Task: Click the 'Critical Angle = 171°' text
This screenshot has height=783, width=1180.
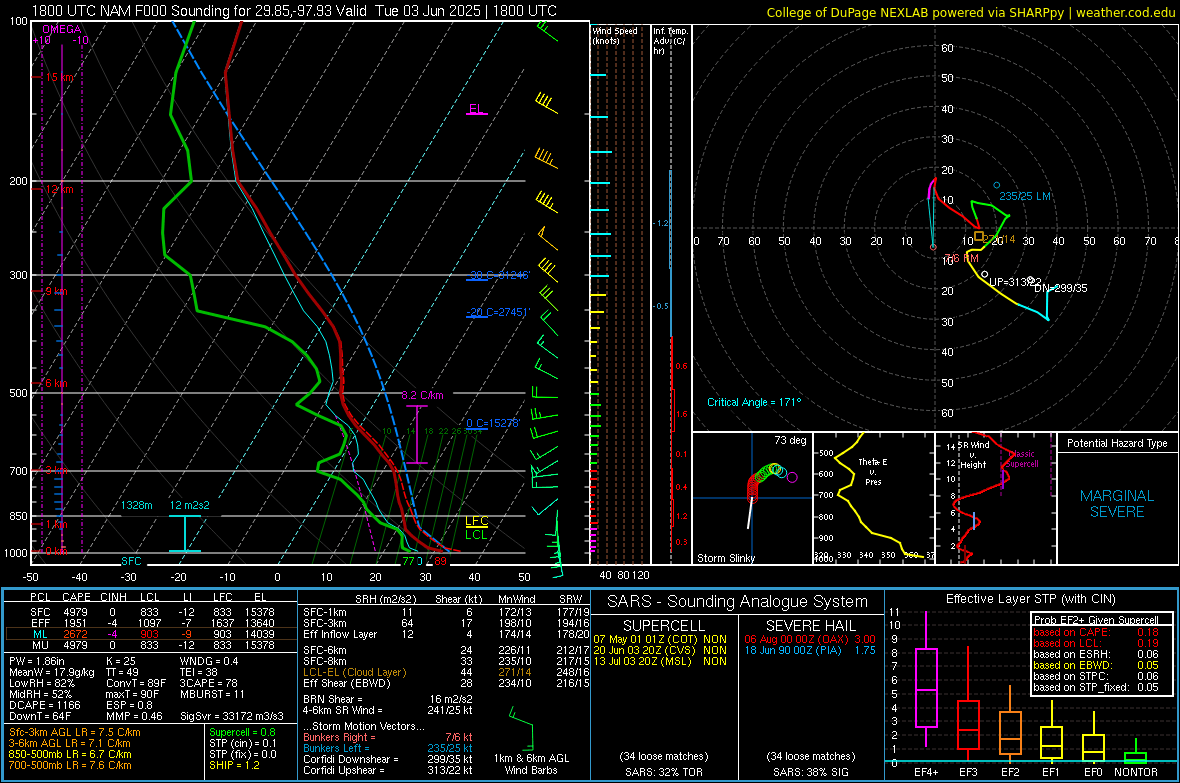Action: (x=754, y=402)
